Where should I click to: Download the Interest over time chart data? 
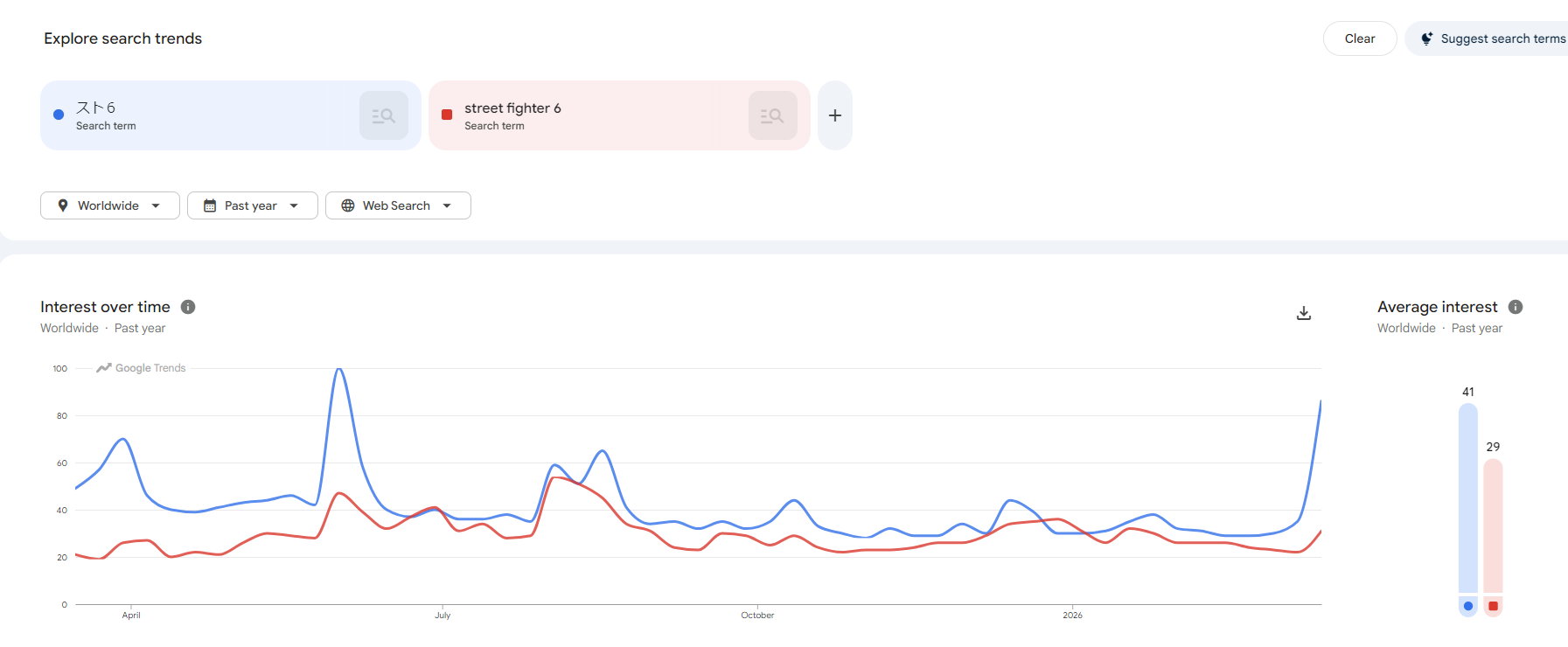1303,313
